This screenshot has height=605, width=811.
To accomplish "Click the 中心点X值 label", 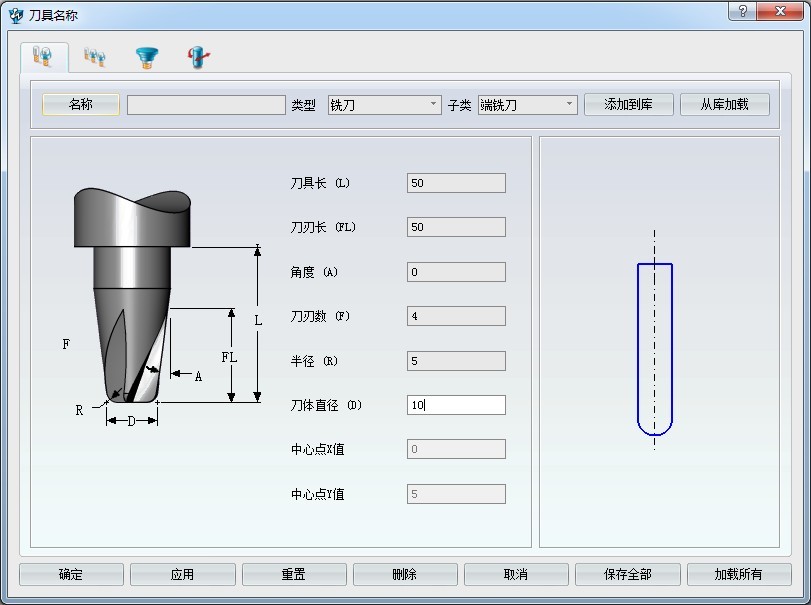I will (x=318, y=449).
